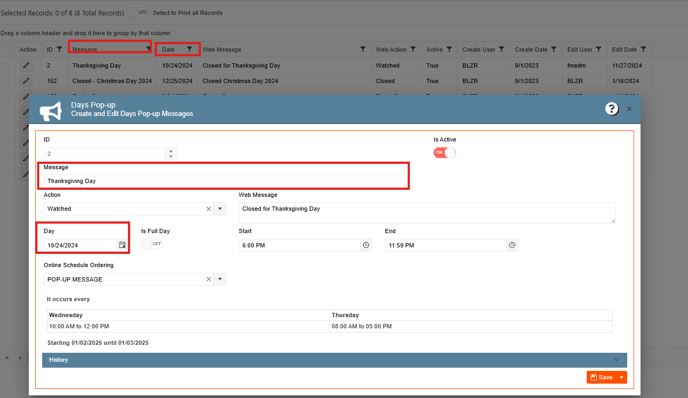Click Thursday 08:00 AM to 05:00 PM cell
Image resolution: width=688 pixels, height=398 pixels.
(x=471, y=326)
